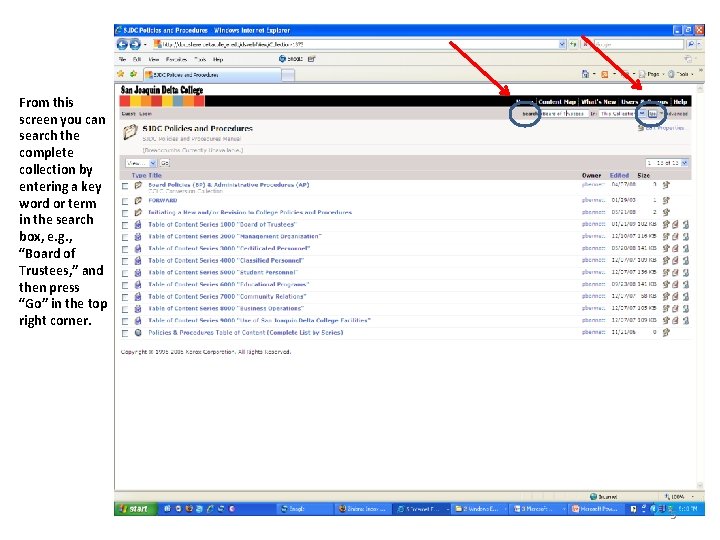The height and width of the screenshot is (540, 720).
Task: Tick checkbox for Initiating a New and/or Revision row
Action: 125,213
